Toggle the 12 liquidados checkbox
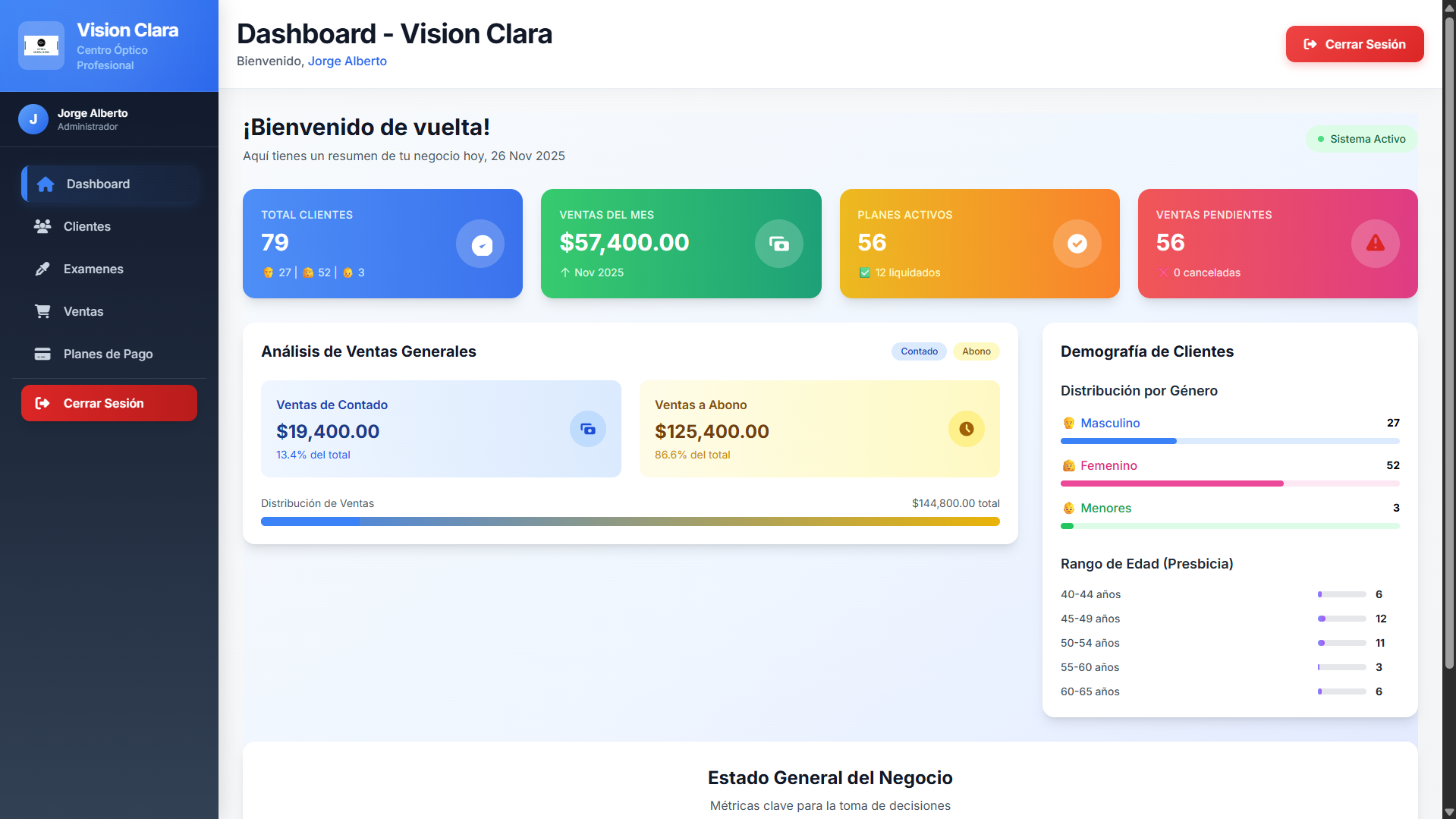The height and width of the screenshot is (819, 1456). tap(865, 272)
